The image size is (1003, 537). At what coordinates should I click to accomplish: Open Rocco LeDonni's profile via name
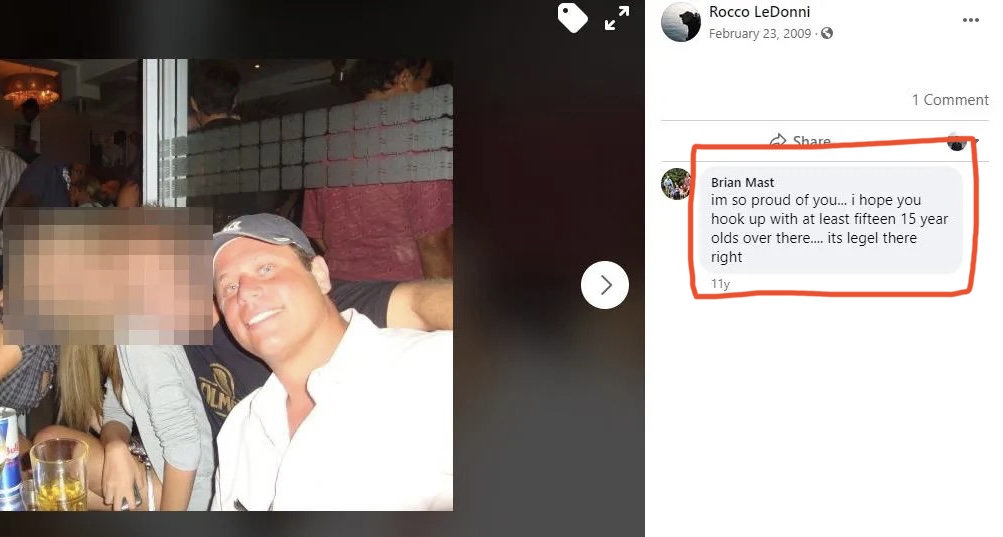pyautogui.click(x=759, y=12)
